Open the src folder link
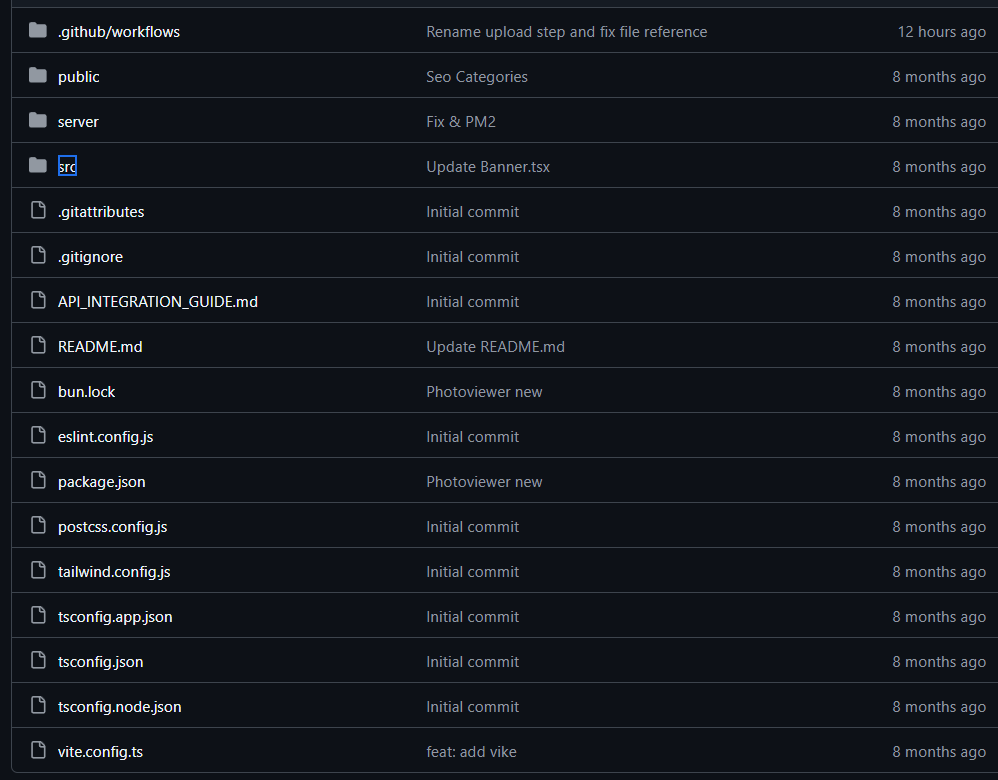This screenshot has height=780, width=998. point(67,167)
